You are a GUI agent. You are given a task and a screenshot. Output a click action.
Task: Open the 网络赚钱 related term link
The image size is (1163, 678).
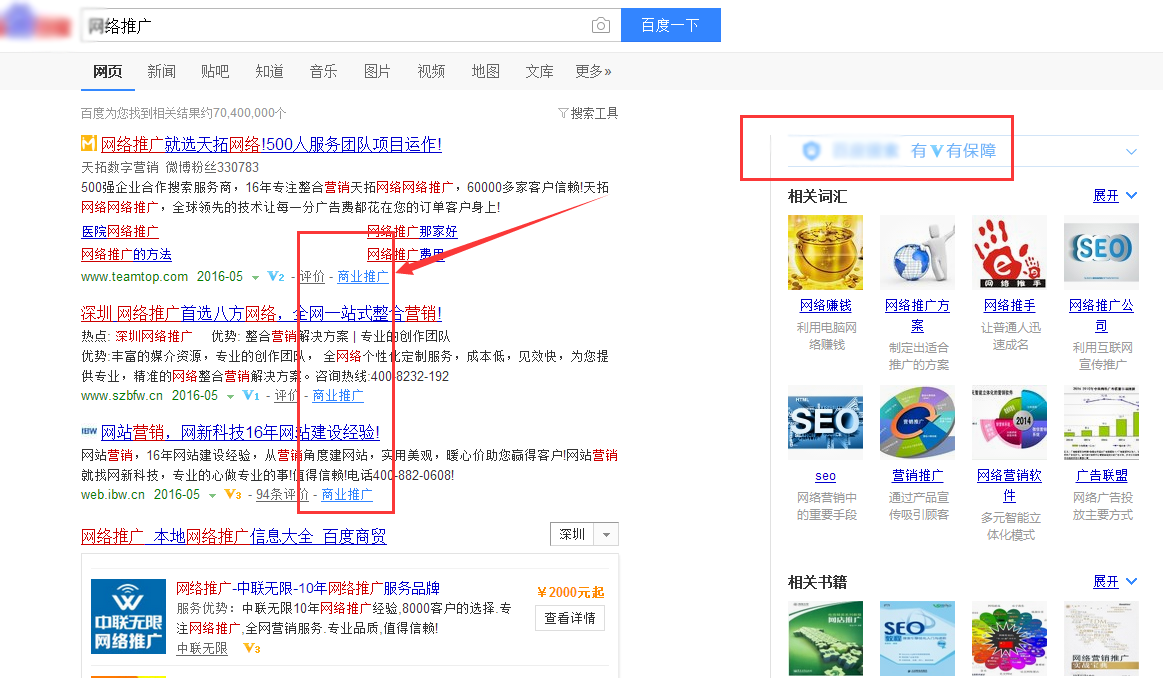coord(826,306)
